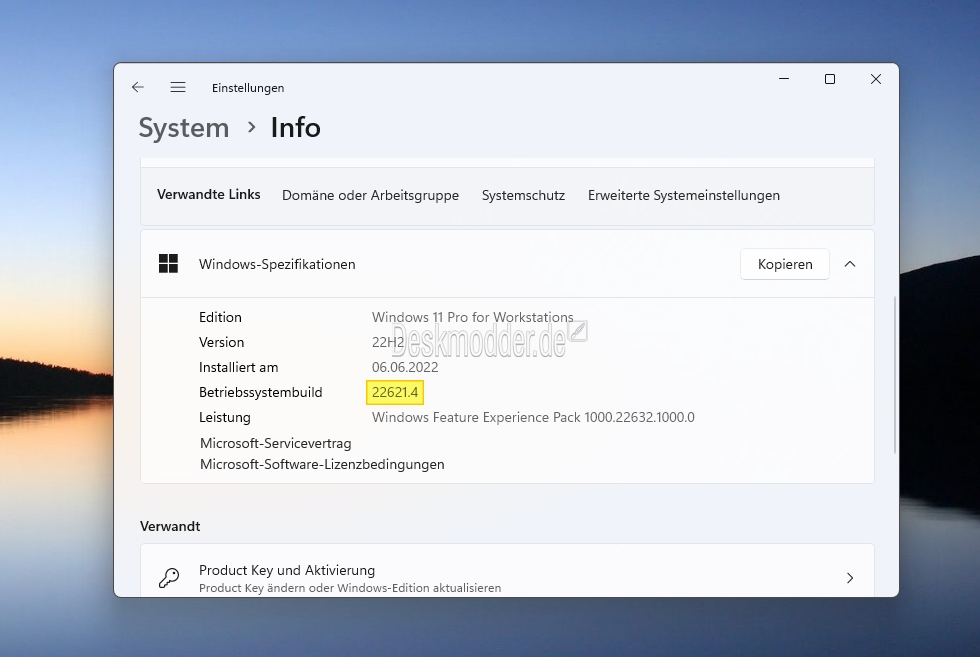
Task: Go back with the back arrow
Action: 138,88
